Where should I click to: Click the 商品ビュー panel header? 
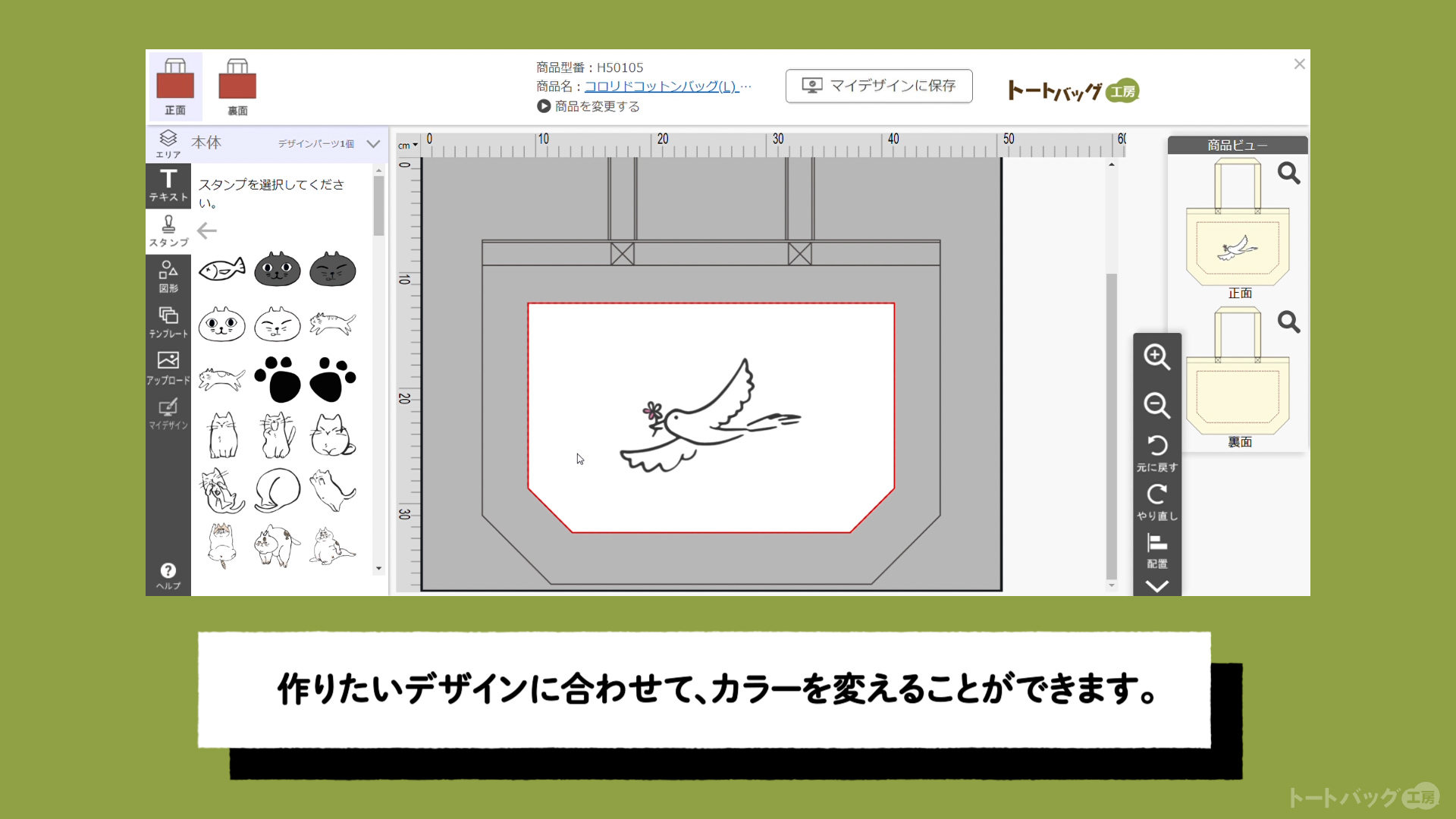[x=1238, y=145]
